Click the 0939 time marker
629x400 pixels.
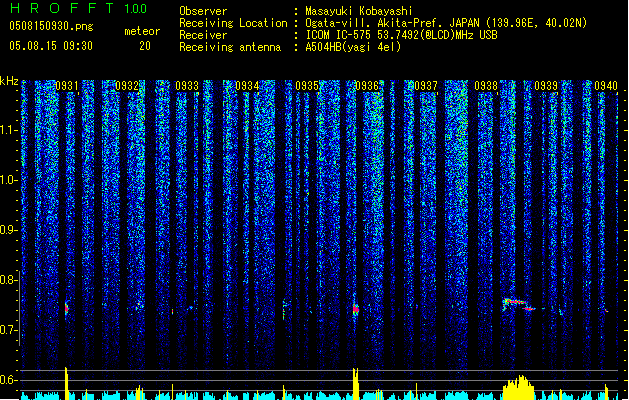pyautogui.click(x=546, y=86)
